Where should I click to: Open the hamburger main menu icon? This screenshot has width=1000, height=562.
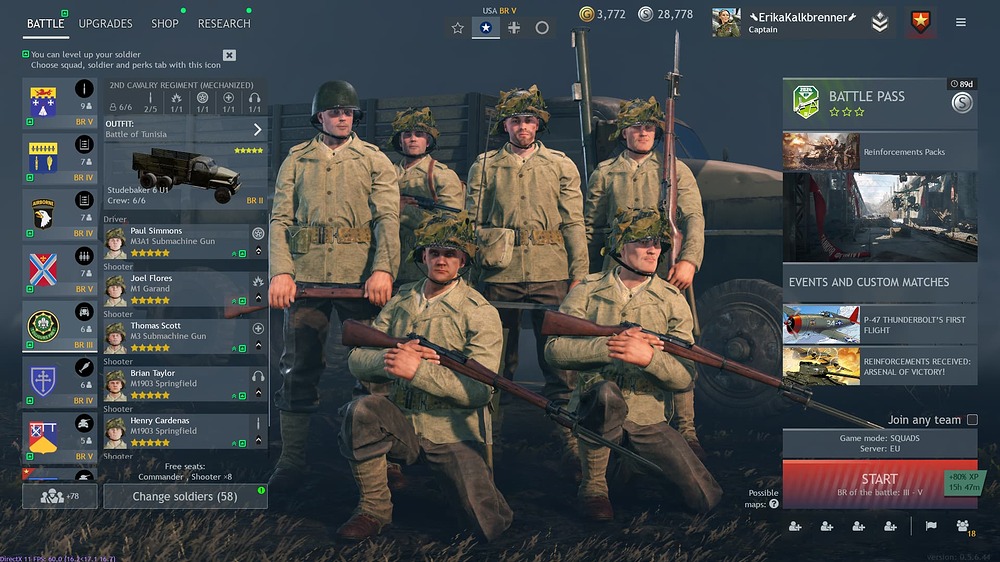click(960, 22)
